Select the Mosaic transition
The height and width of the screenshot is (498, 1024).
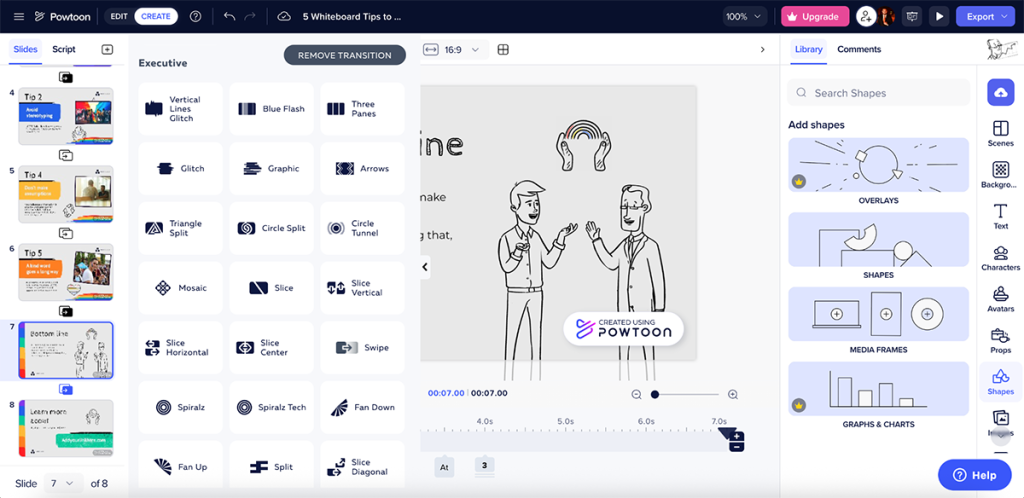tap(180, 288)
